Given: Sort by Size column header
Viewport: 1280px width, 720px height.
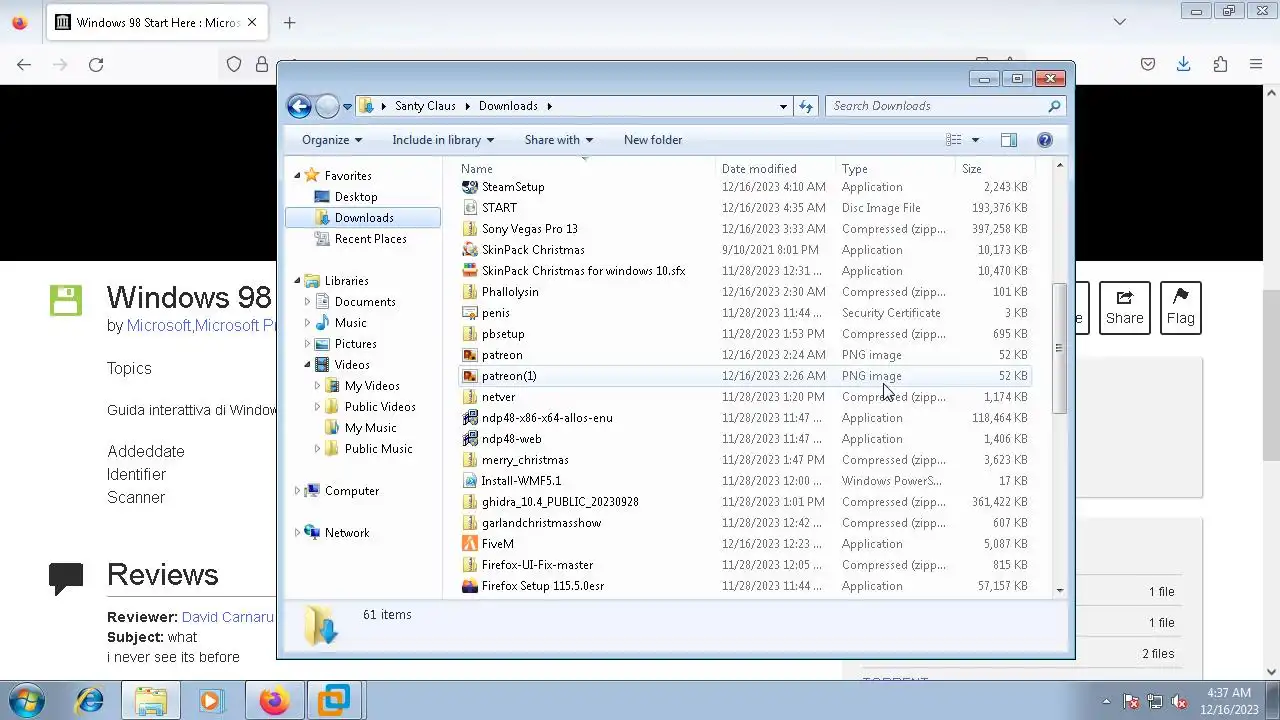Looking at the screenshot, I should click(993, 169).
